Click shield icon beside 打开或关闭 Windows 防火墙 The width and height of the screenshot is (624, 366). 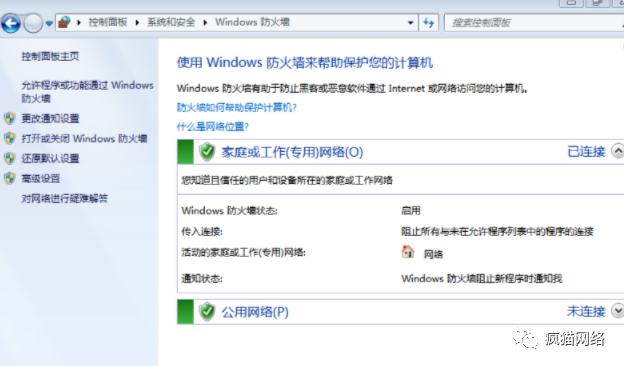pos(10,138)
